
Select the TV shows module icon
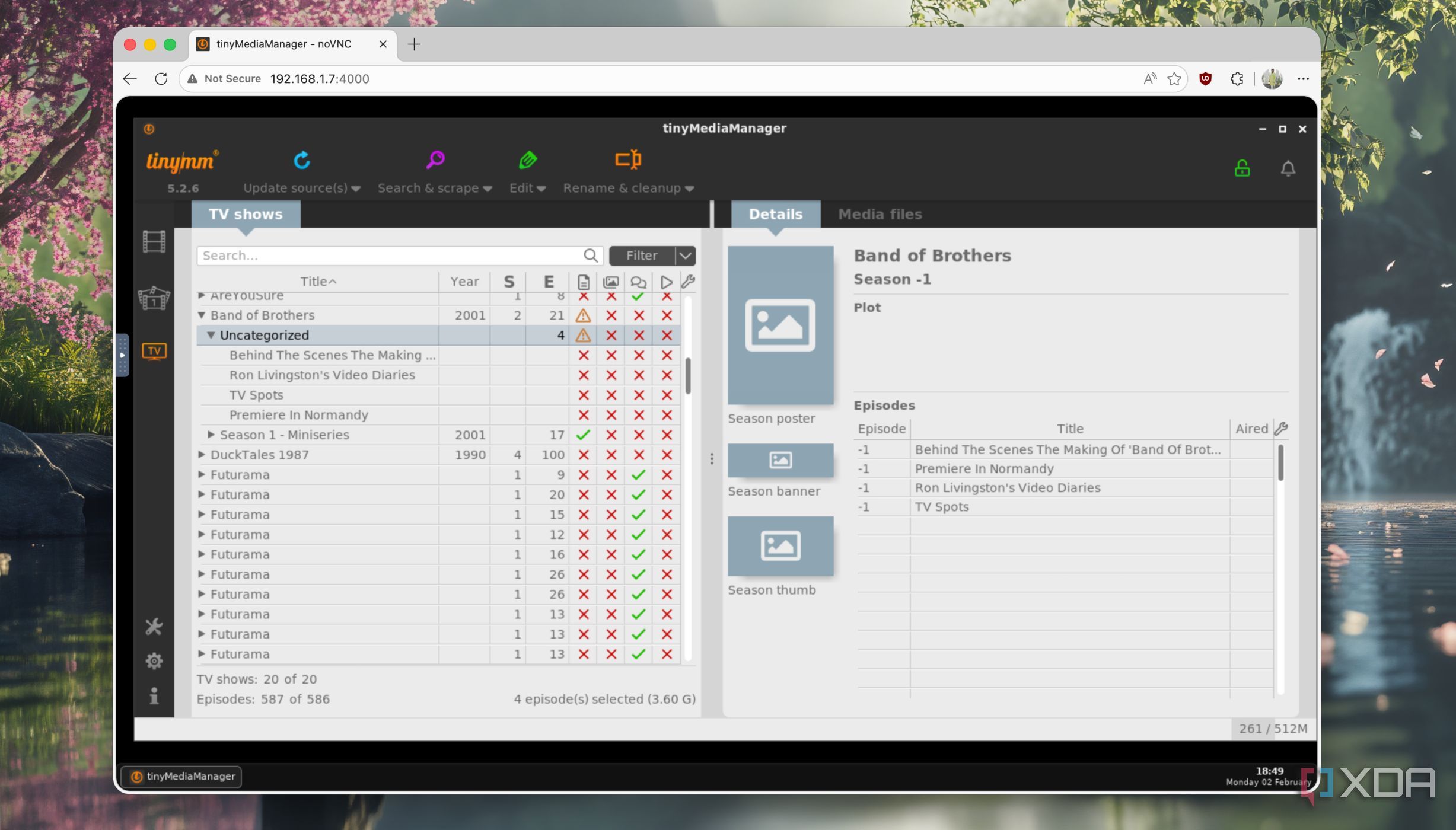click(x=154, y=351)
